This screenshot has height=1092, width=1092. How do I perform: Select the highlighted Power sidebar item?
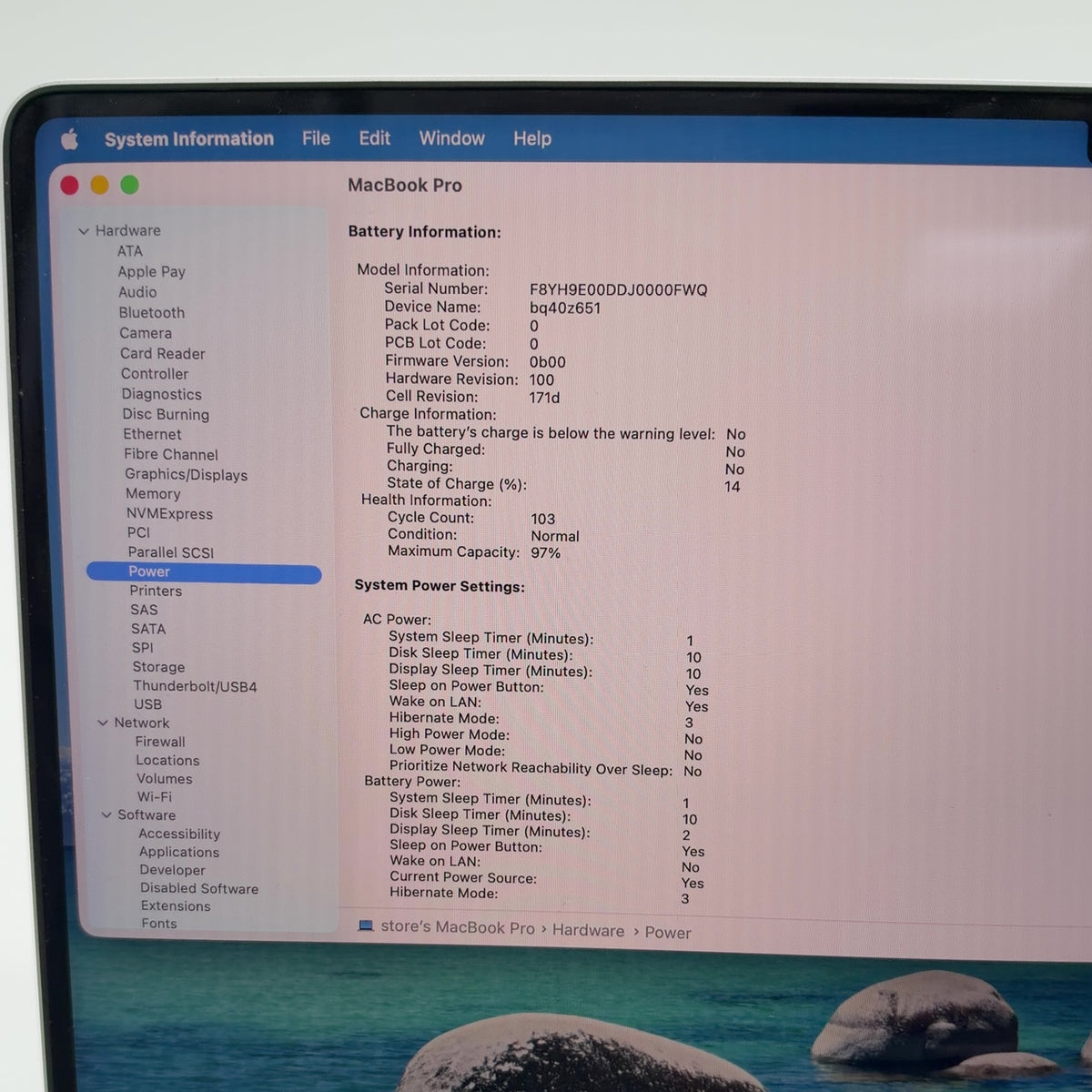click(x=204, y=571)
